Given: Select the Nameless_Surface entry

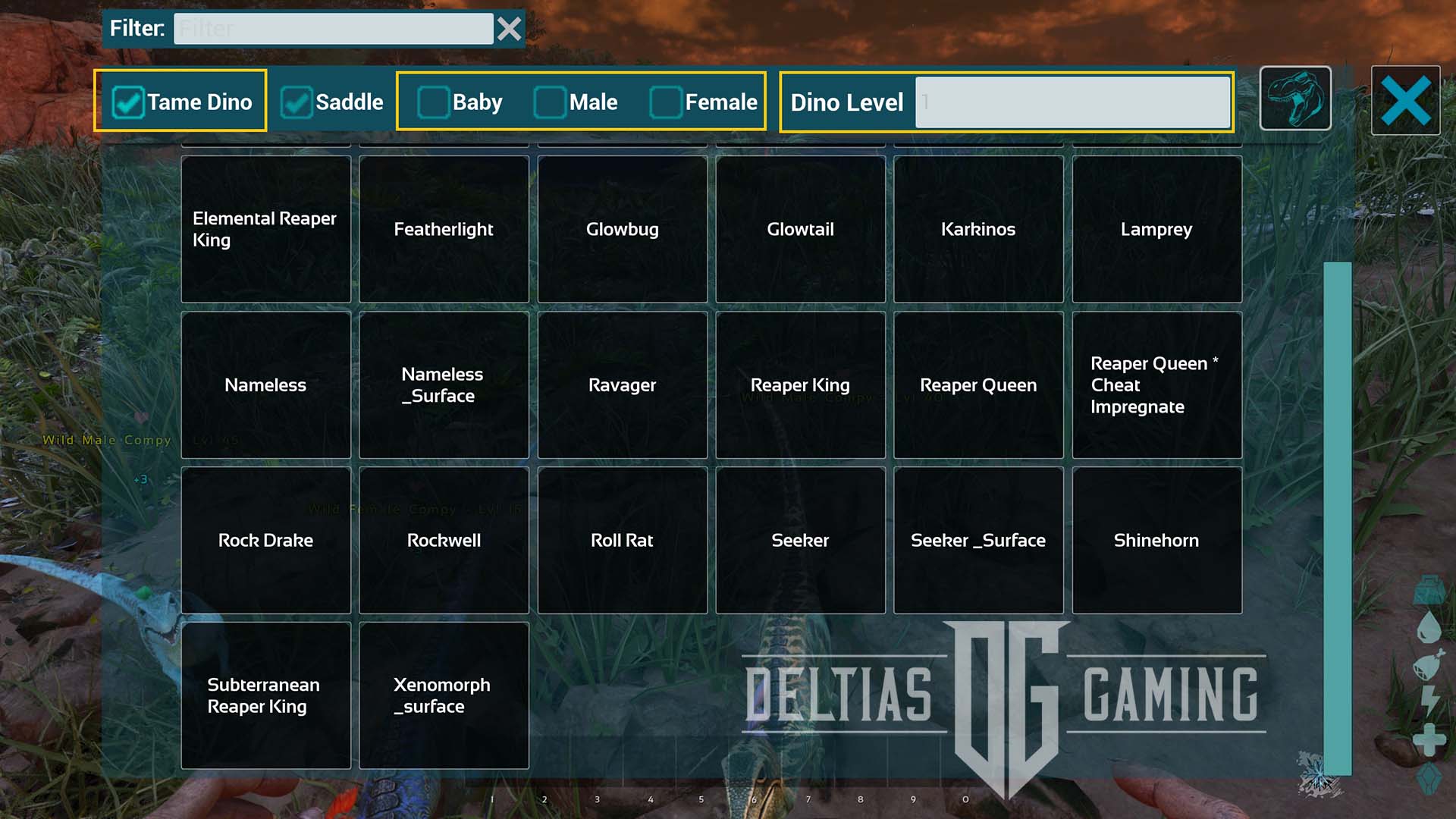Looking at the screenshot, I should 444,385.
